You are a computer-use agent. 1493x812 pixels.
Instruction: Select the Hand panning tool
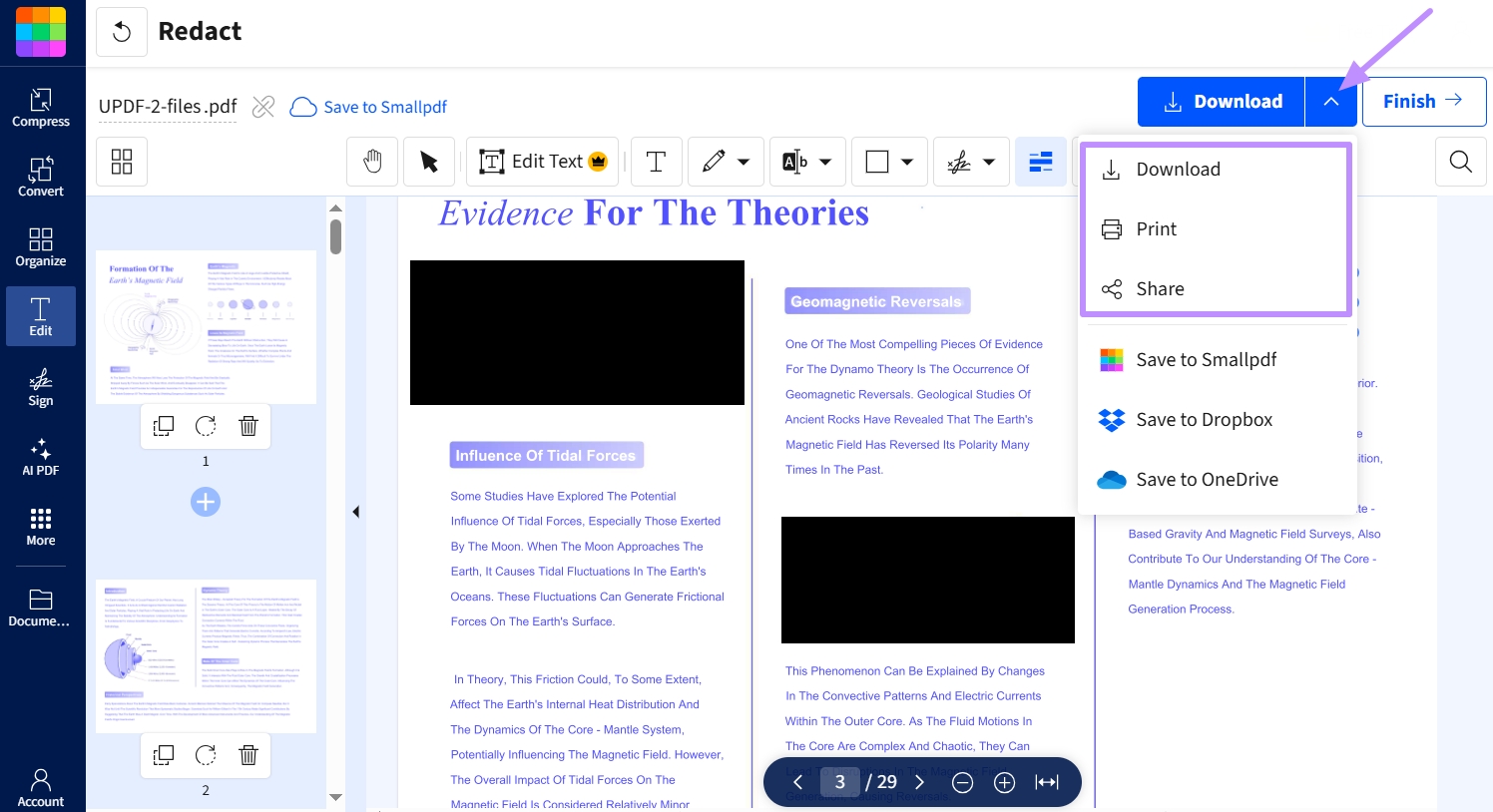[371, 161]
